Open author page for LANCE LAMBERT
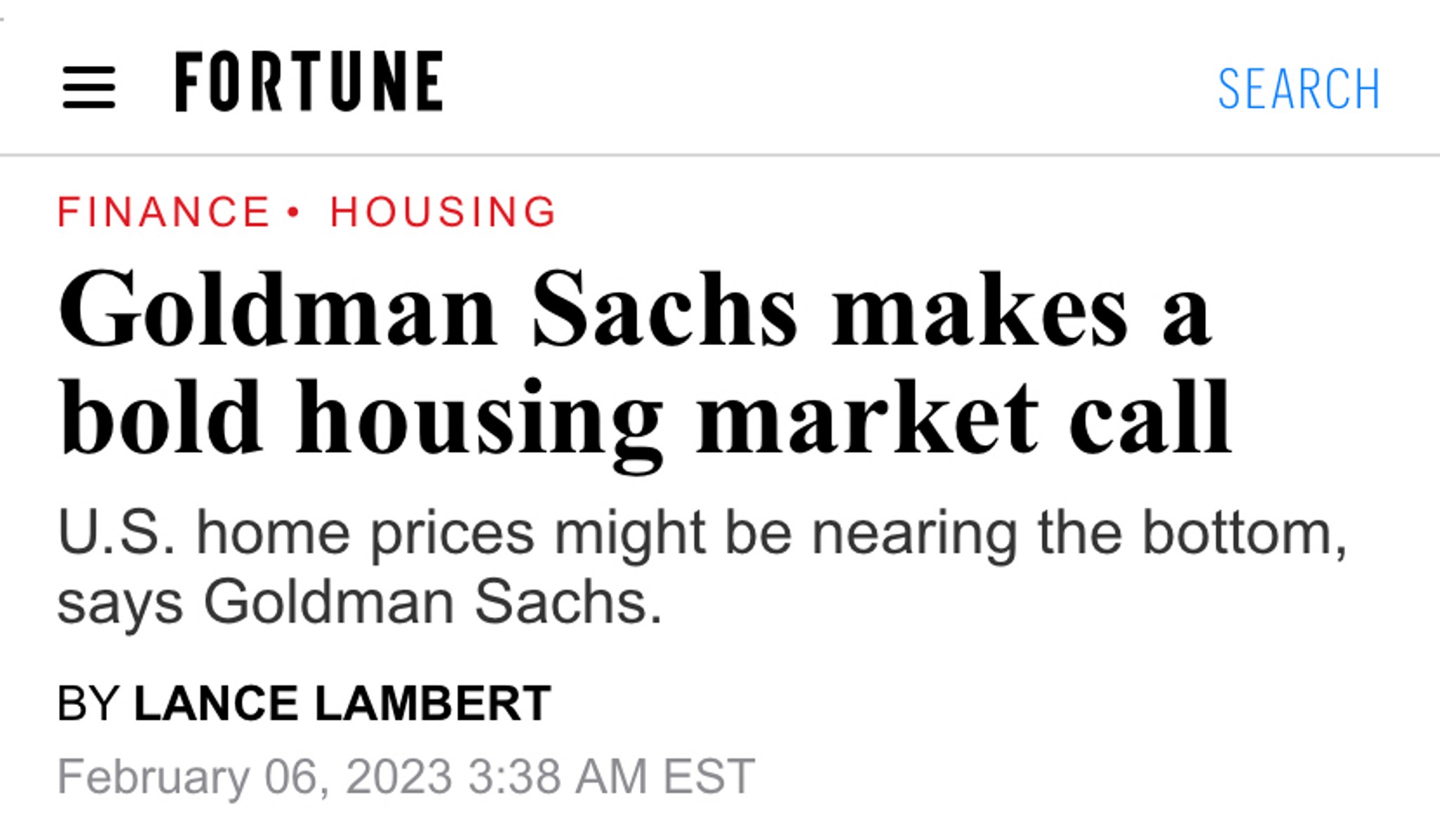Viewport: 1440px width, 840px height. (342, 703)
